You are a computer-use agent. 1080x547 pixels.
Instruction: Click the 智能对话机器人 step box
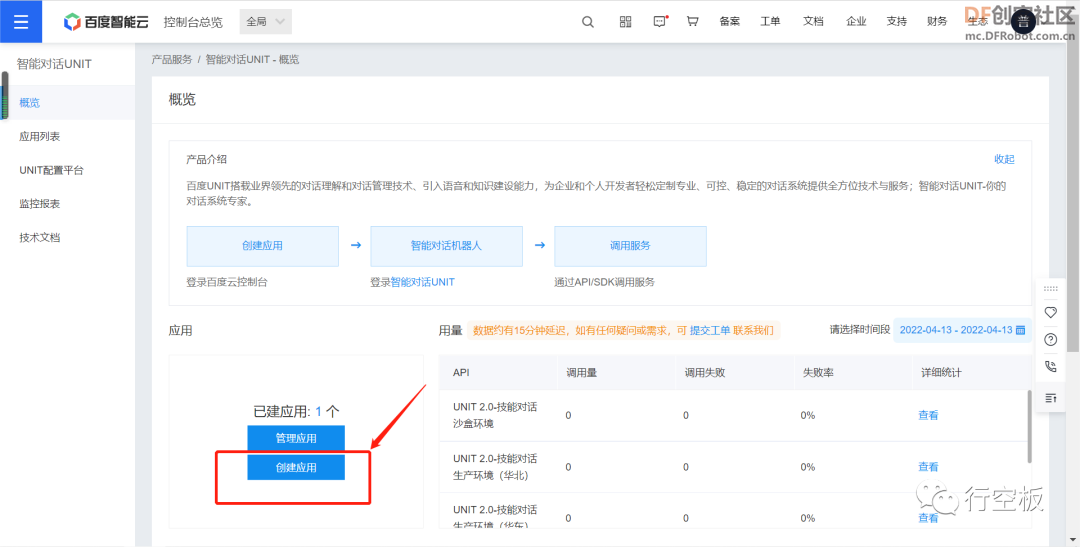point(446,246)
